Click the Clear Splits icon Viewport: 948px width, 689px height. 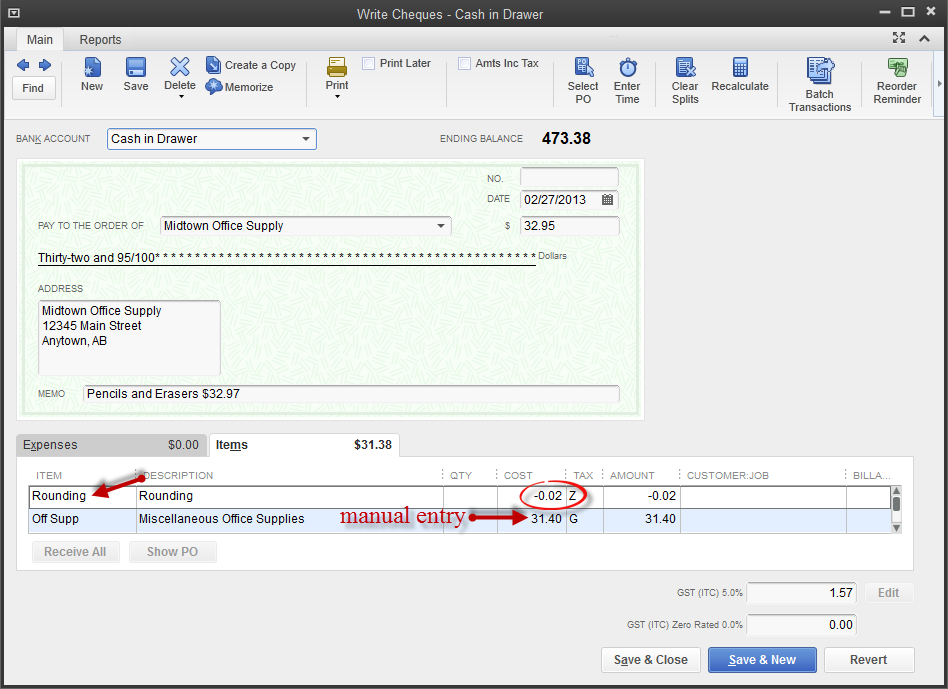[685, 68]
